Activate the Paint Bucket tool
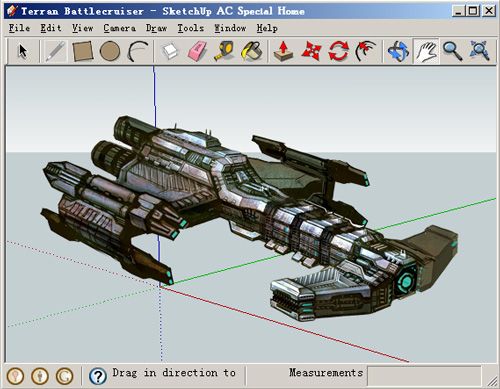The image size is (500, 389). pos(252,51)
